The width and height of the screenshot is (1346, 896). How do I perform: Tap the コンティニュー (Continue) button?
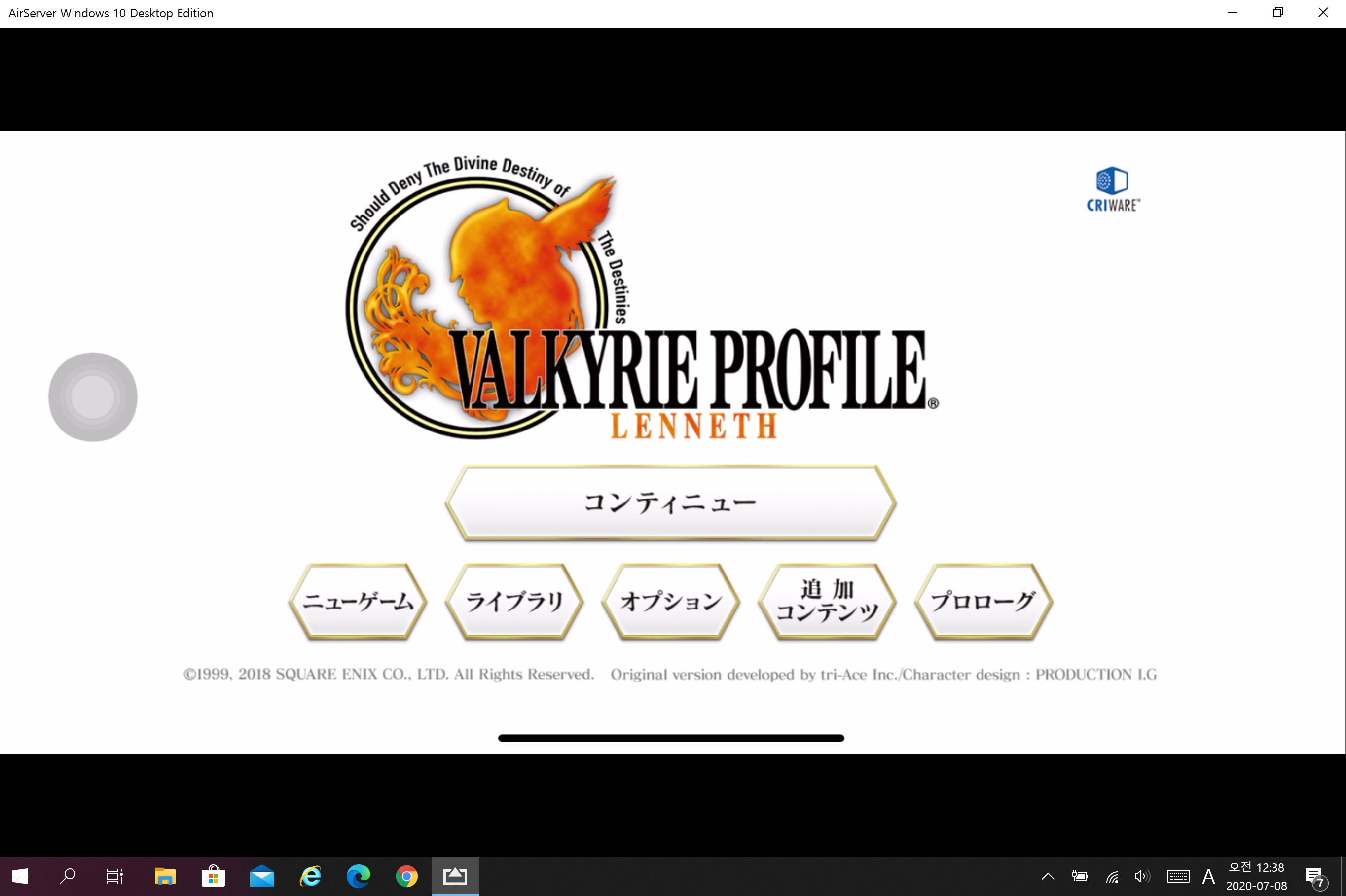pos(670,503)
